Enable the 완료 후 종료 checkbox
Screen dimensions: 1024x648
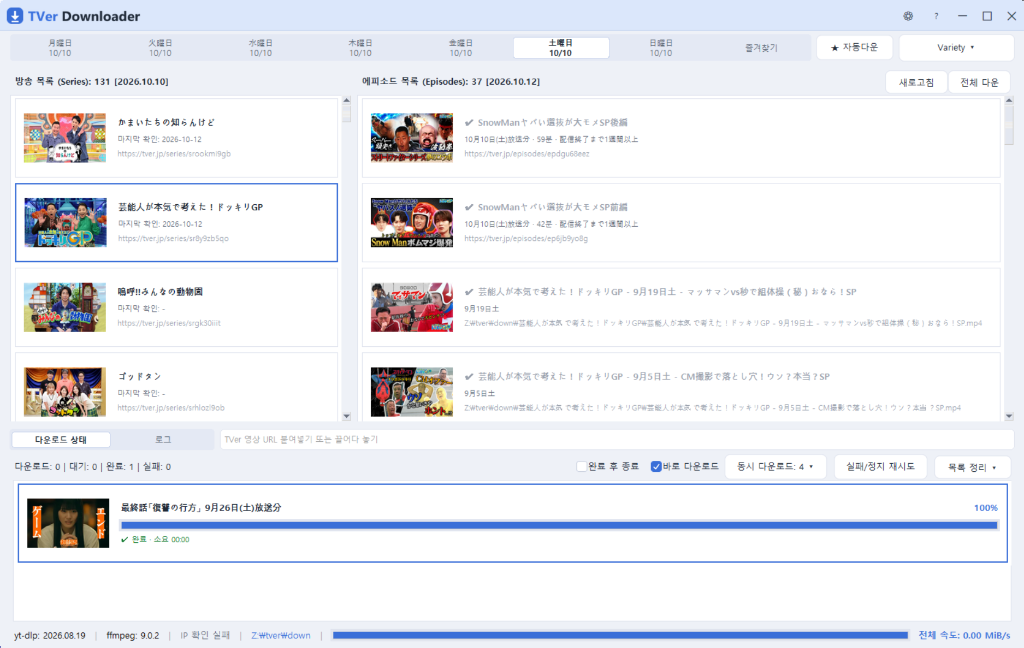[x=581, y=466]
